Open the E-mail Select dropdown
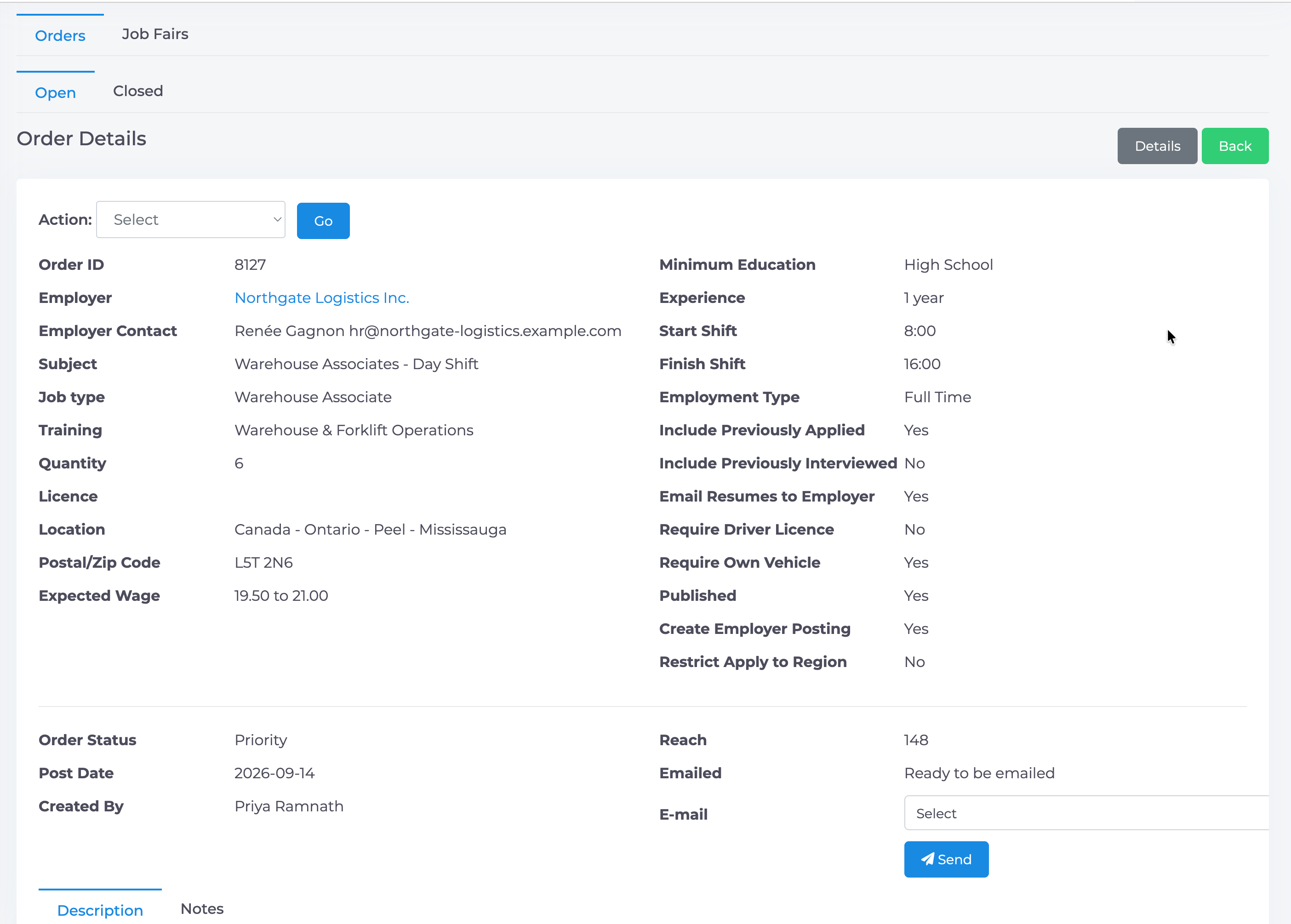 [x=1086, y=813]
